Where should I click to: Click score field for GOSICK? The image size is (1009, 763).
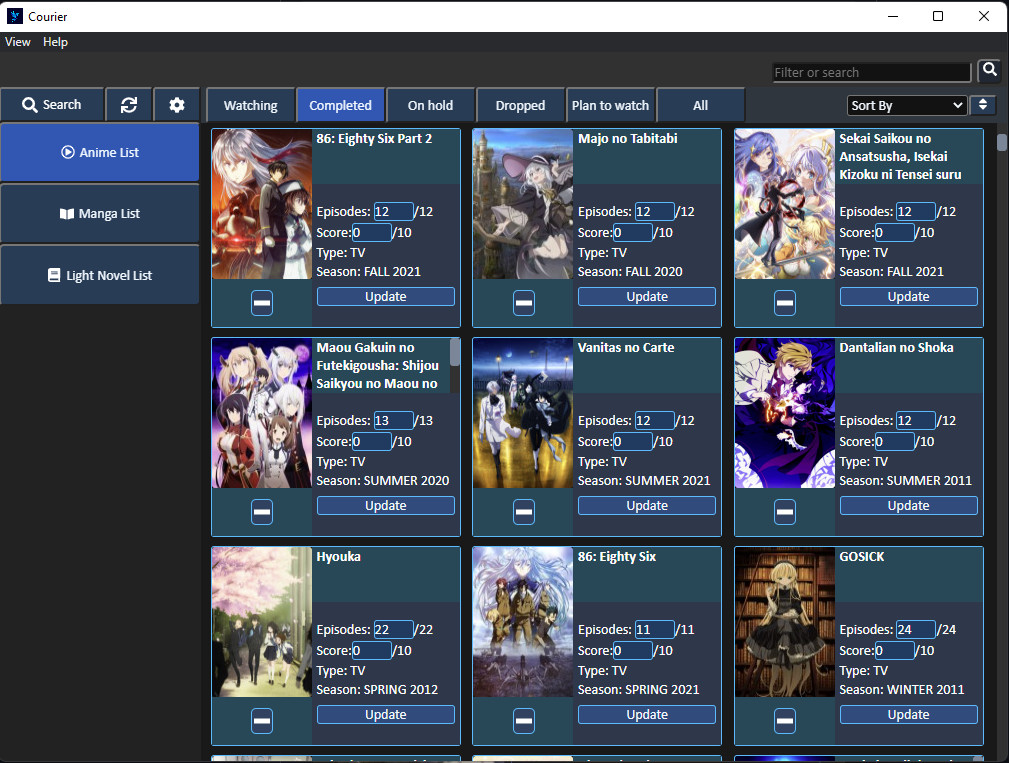[x=894, y=651]
